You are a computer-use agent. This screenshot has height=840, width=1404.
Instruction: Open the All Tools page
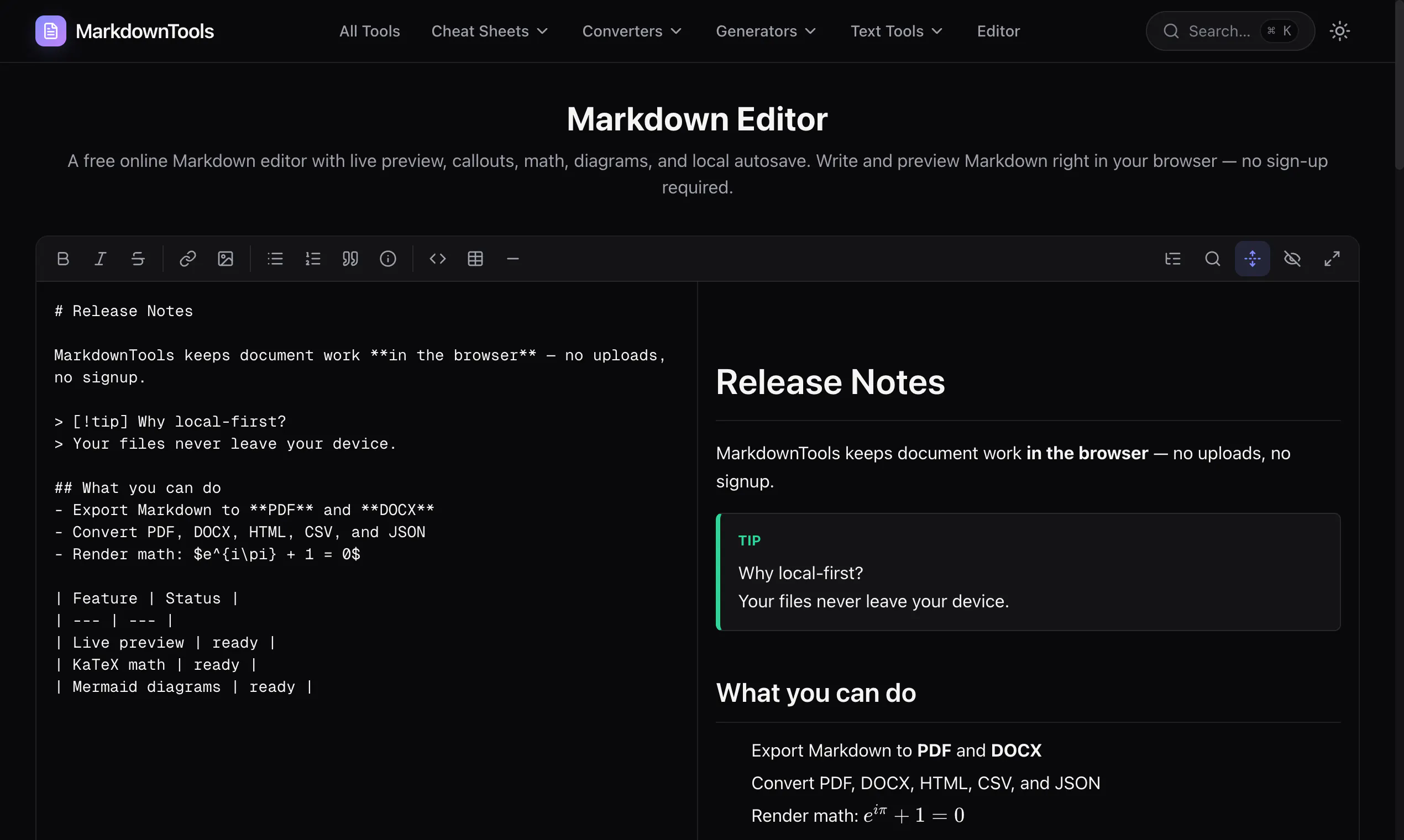[x=370, y=31]
